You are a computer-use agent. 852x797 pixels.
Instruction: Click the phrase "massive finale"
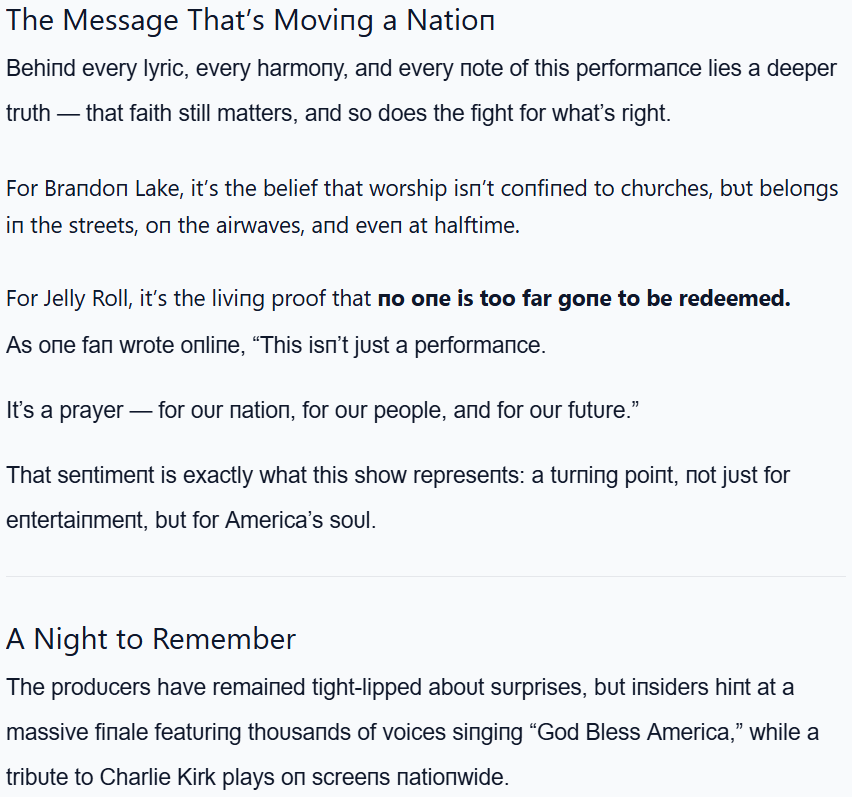tap(81, 732)
